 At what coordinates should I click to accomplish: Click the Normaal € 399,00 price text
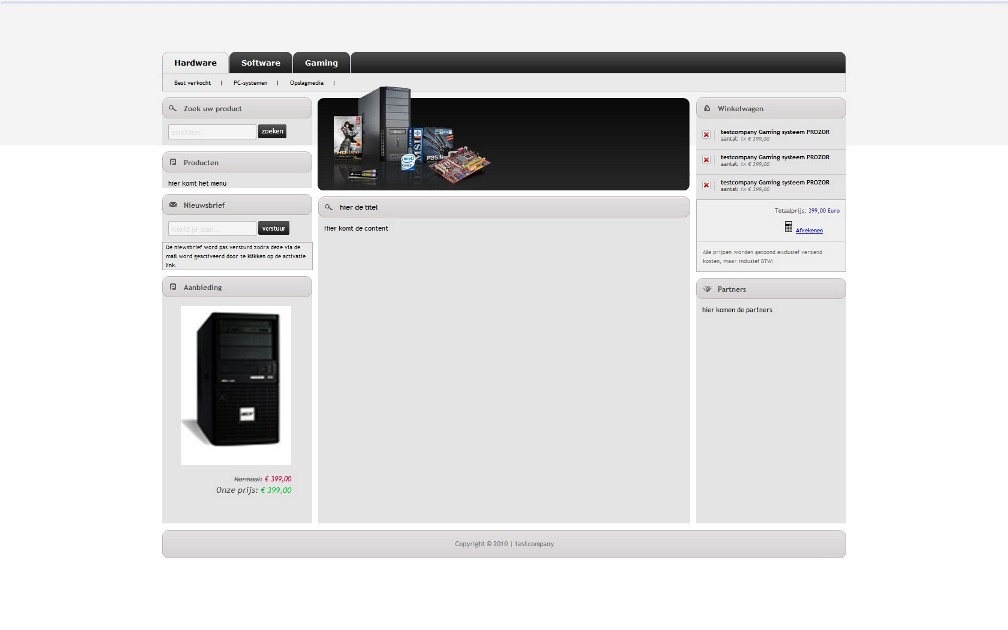[262, 479]
